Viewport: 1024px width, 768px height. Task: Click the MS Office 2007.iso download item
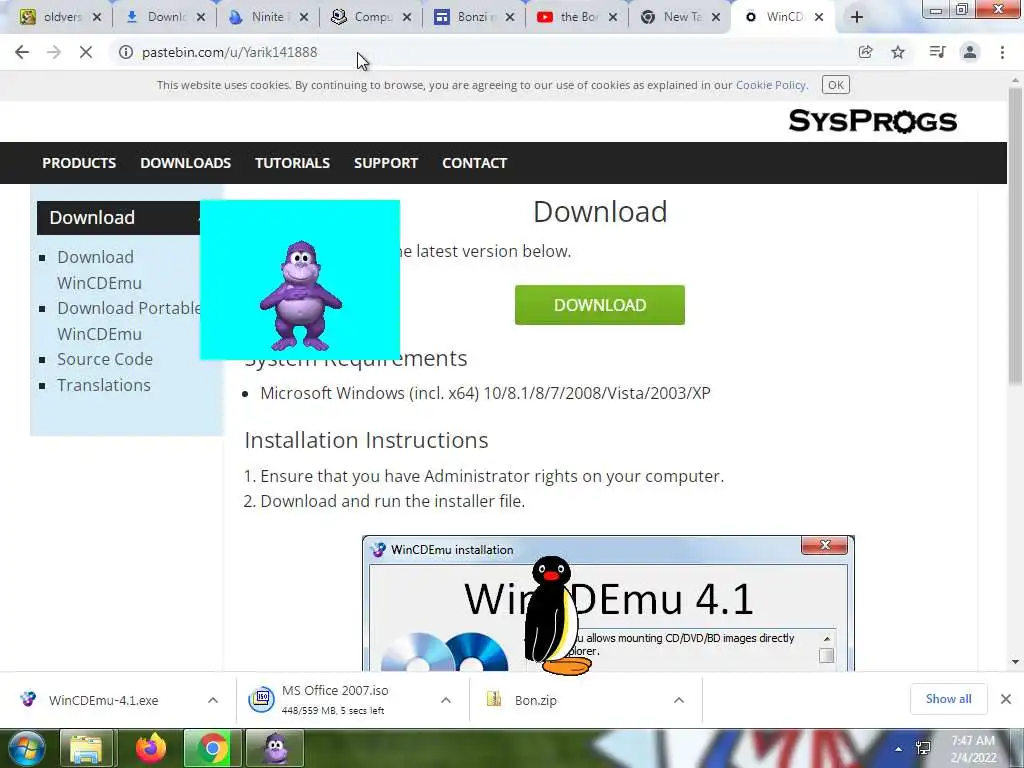point(334,700)
